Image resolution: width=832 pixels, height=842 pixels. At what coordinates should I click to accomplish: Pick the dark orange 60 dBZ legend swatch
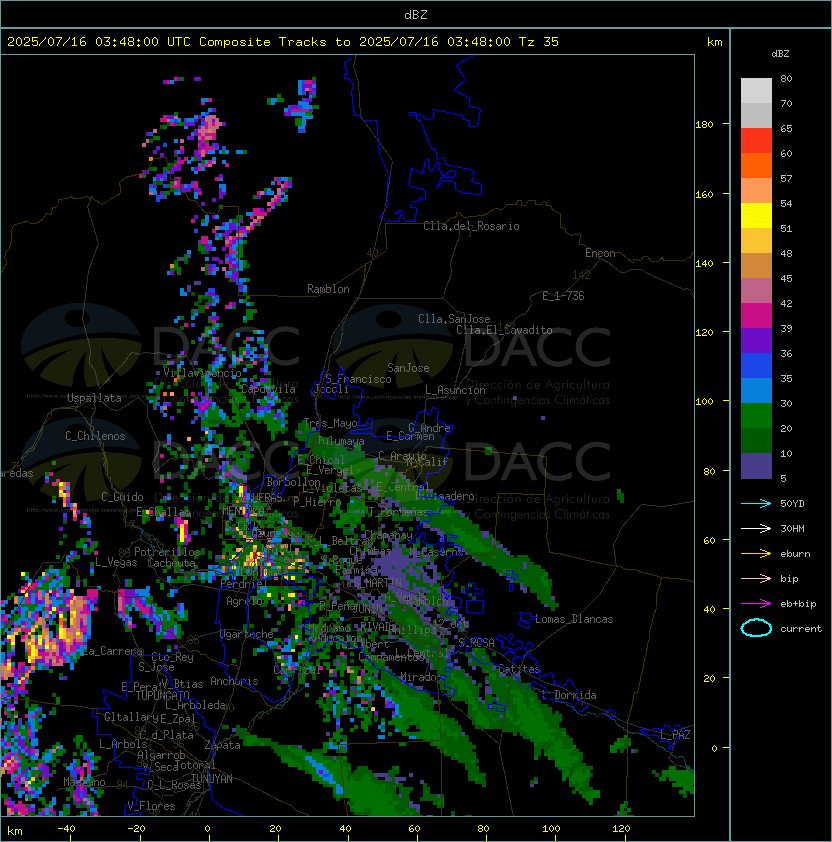click(x=756, y=165)
